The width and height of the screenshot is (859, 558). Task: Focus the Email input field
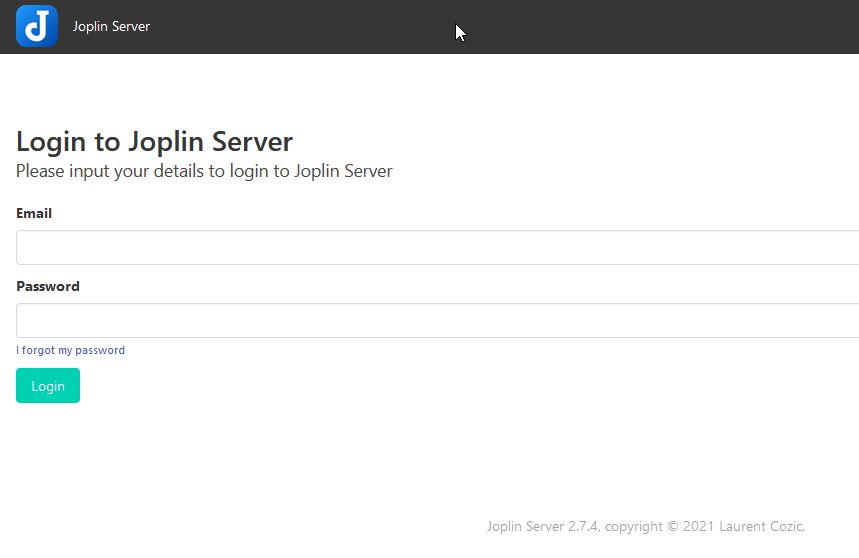(430, 248)
